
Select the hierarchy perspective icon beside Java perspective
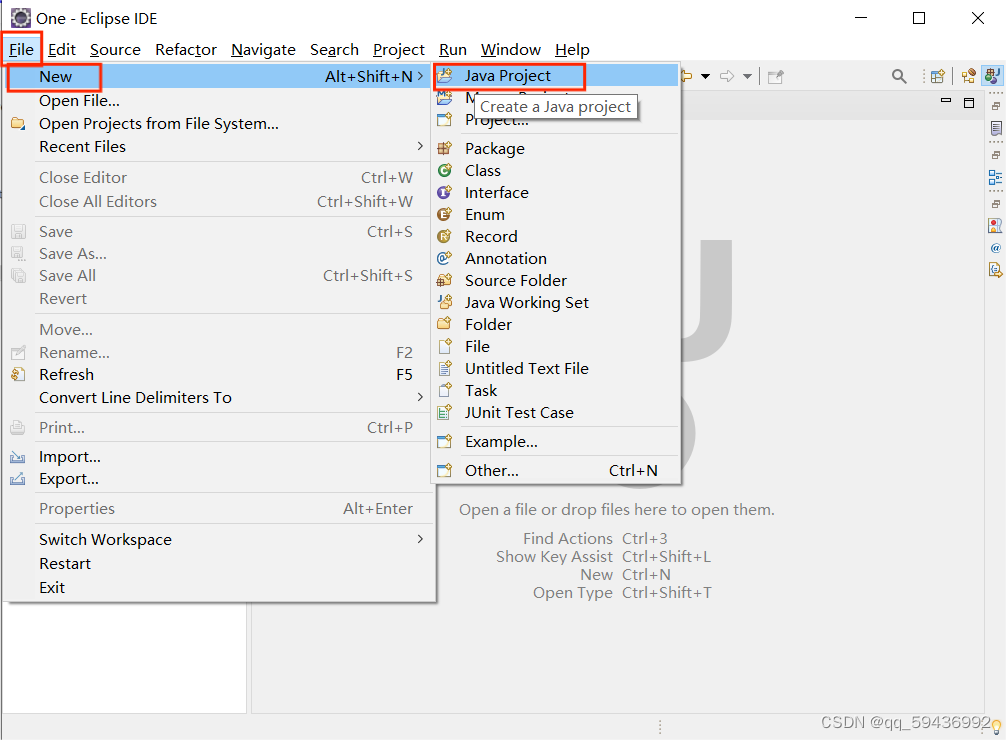click(x=968, y=76)
